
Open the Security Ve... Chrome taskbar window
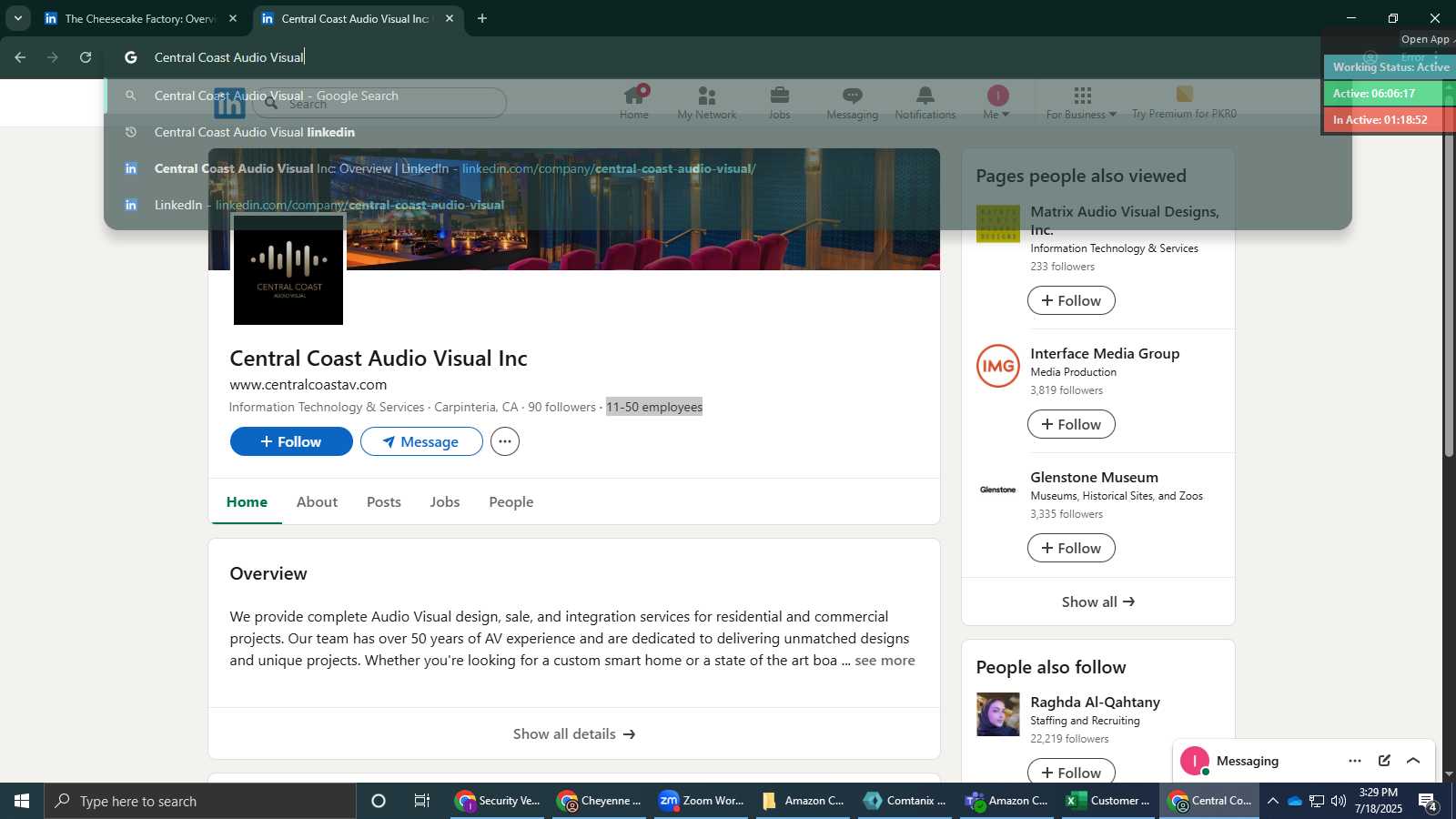(498, 801)
